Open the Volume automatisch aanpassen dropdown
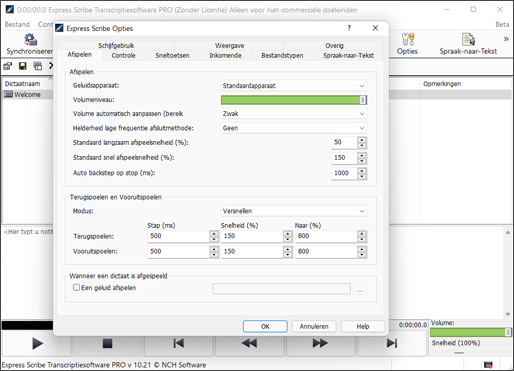 tap(294, 114)
